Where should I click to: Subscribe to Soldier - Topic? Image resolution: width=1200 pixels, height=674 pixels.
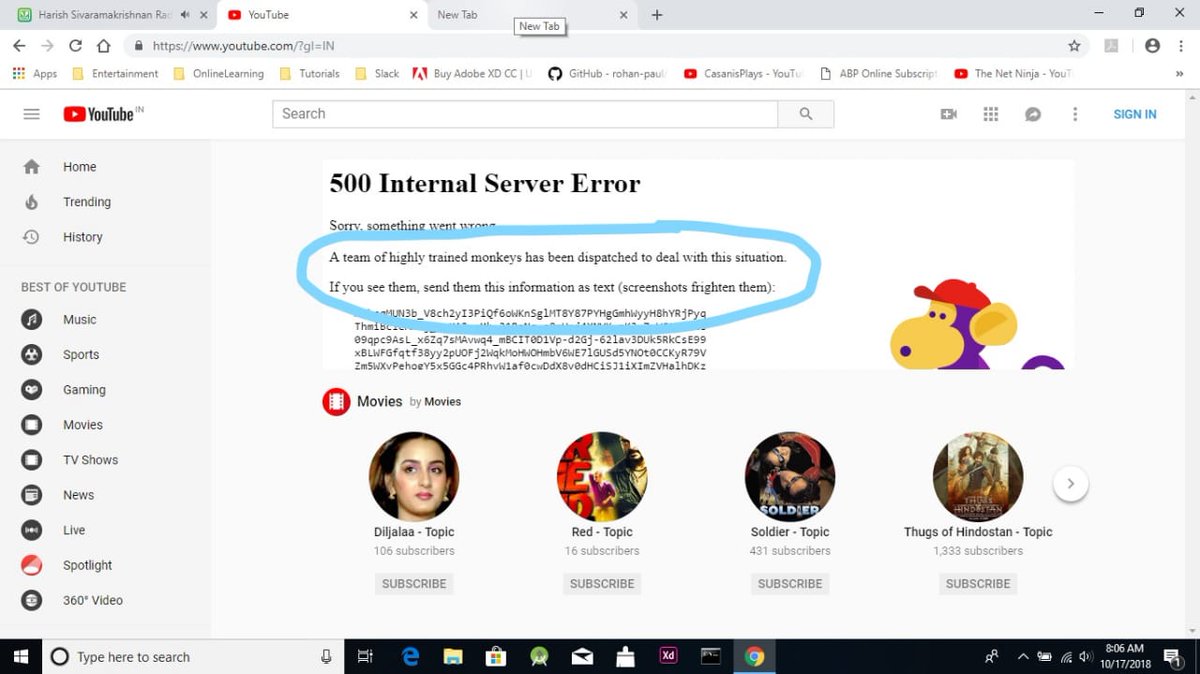pos(790,584)
